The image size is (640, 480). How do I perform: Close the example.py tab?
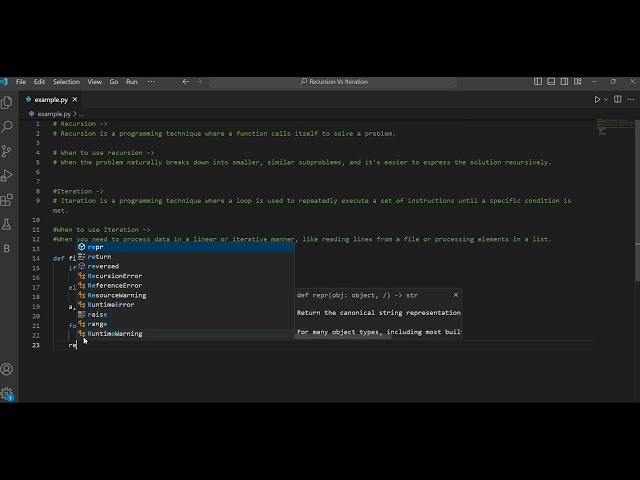point(75,99)
